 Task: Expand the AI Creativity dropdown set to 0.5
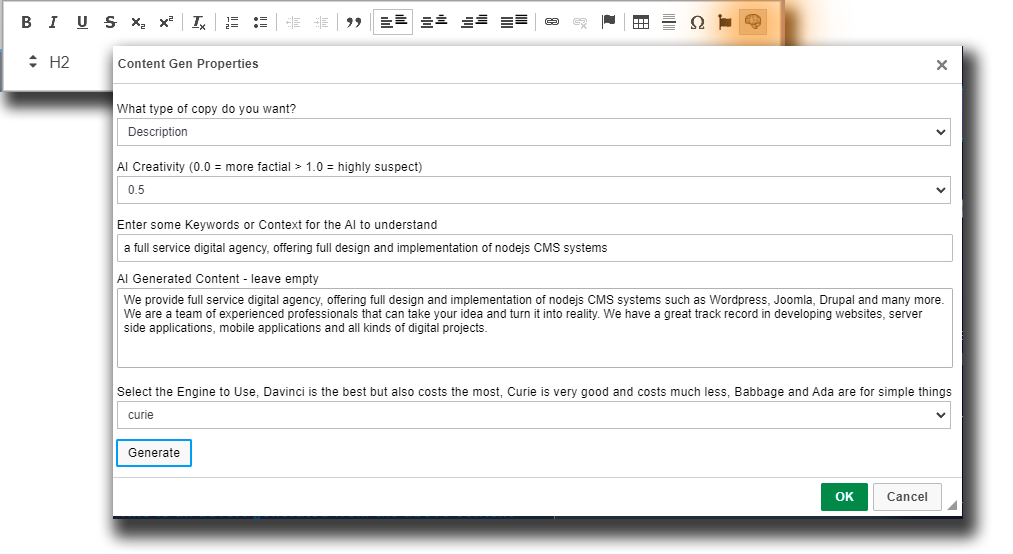click(x=533, y=190)
